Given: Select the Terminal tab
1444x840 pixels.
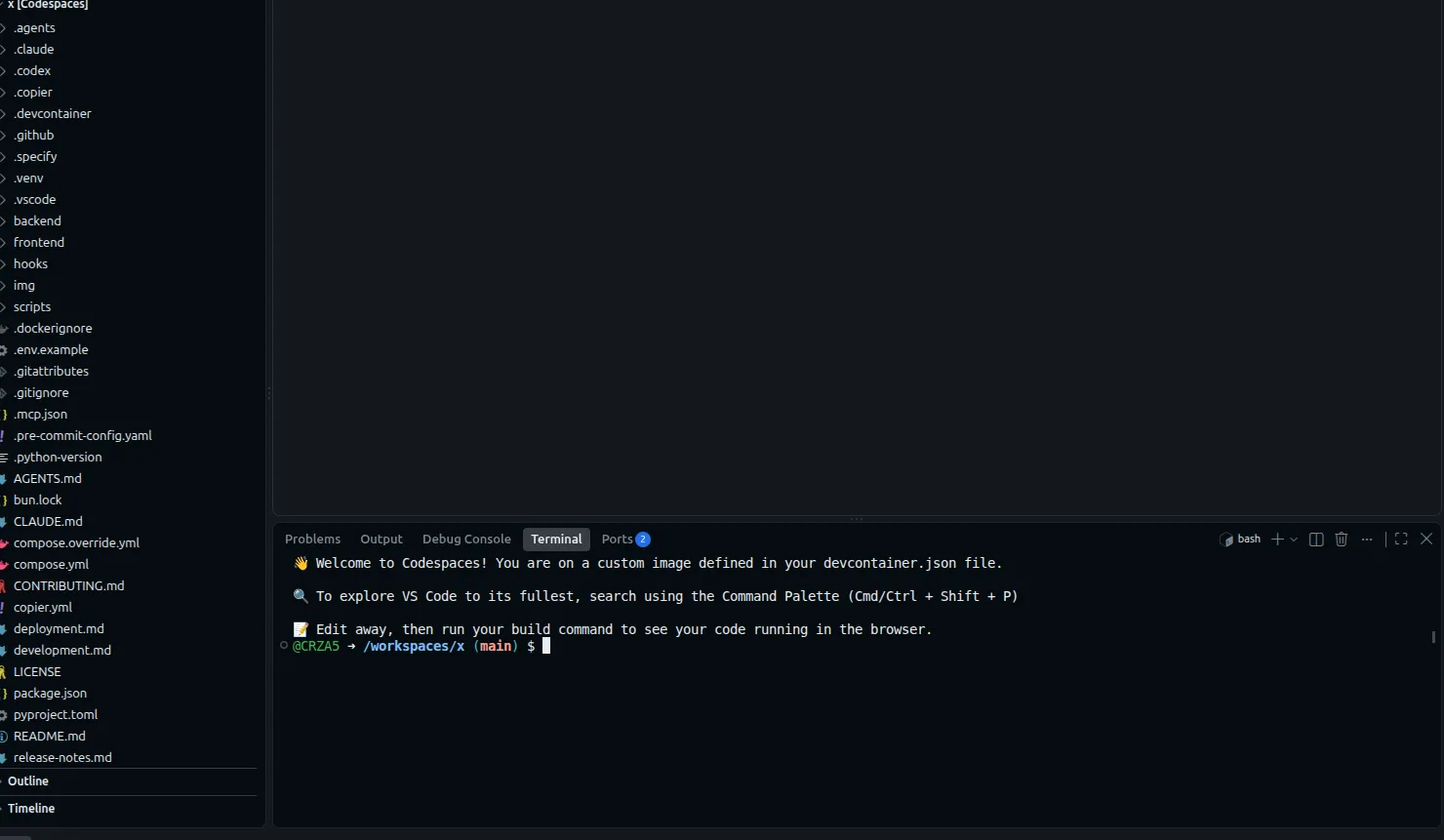Looking at the screenshot, I should coord(556,540).
